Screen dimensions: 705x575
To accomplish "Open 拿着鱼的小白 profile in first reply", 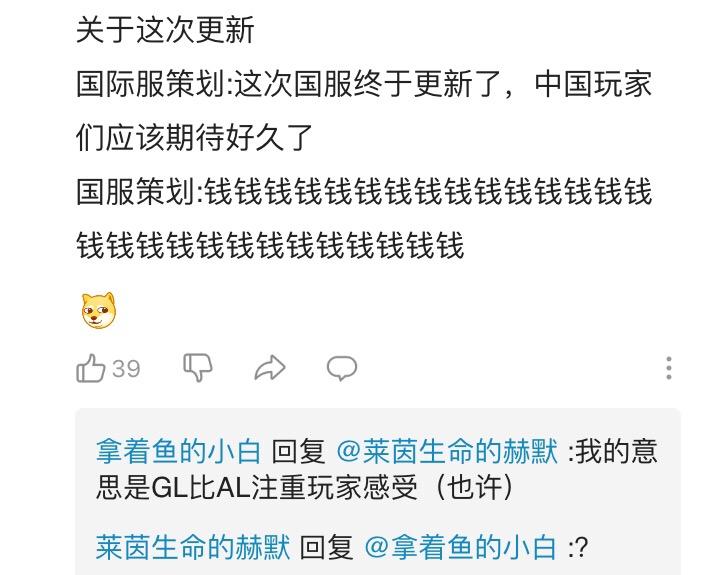I will pos(178,451).
